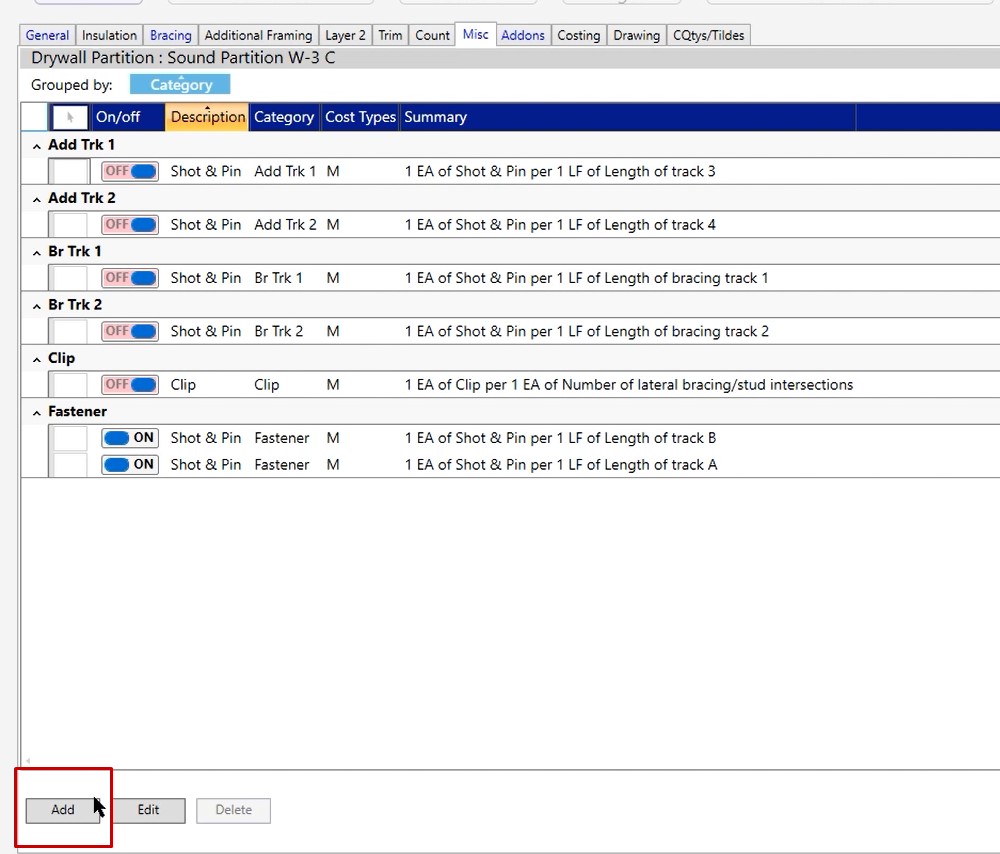Enable Shot & Pin for bracing track 1
Image resolution: width=1000 pixels, height=854 pixels.
point(130,277)
